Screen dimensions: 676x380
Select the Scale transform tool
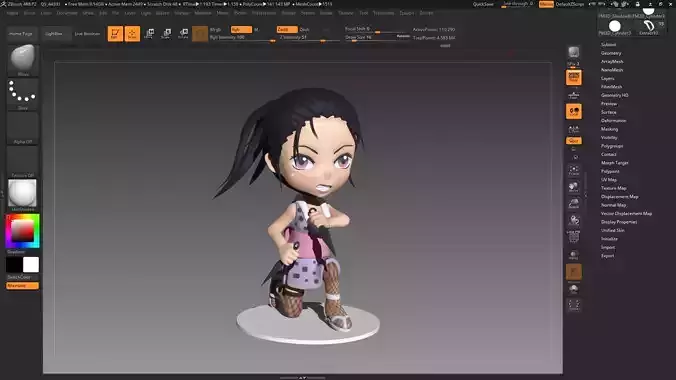166,34
